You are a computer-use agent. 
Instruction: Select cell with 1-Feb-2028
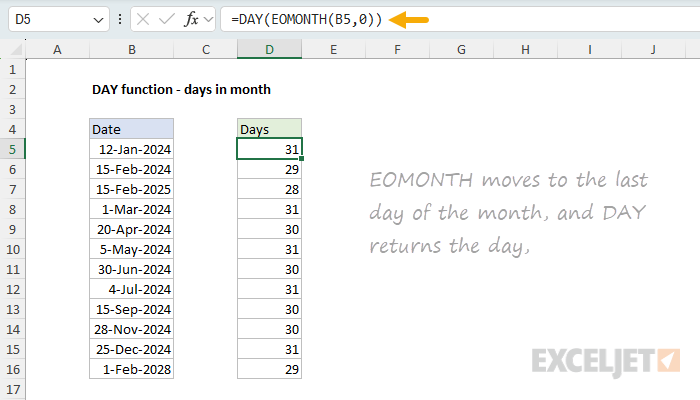click(132, 370)
